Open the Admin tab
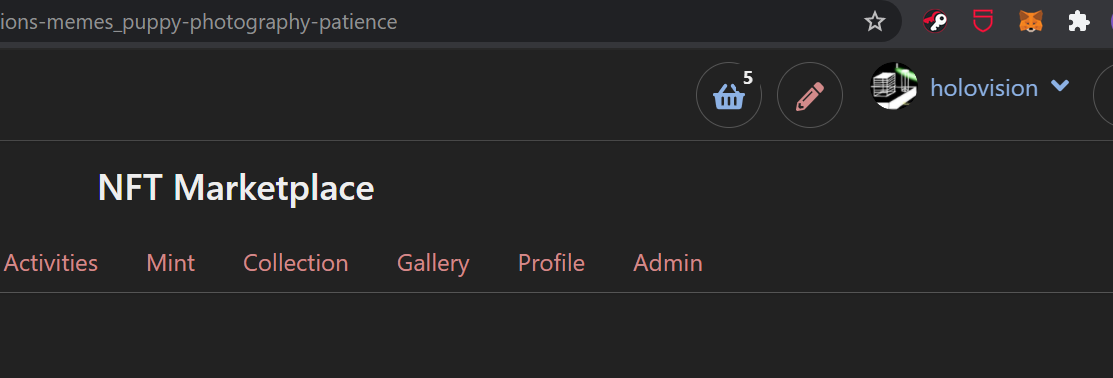 pyautogui.click(x=668, y=263)
